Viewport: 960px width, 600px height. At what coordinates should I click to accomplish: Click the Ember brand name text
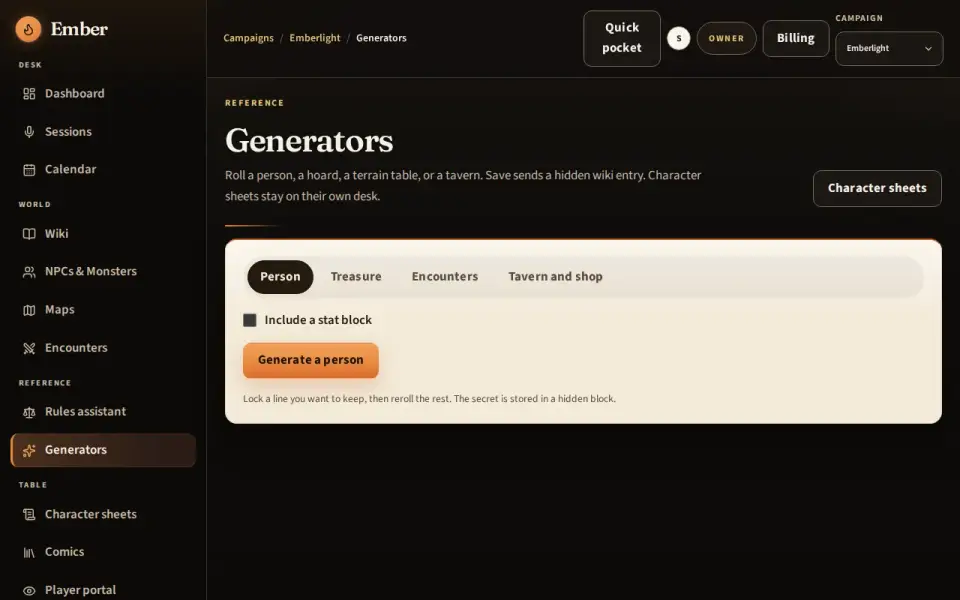[x=79, y=29]
